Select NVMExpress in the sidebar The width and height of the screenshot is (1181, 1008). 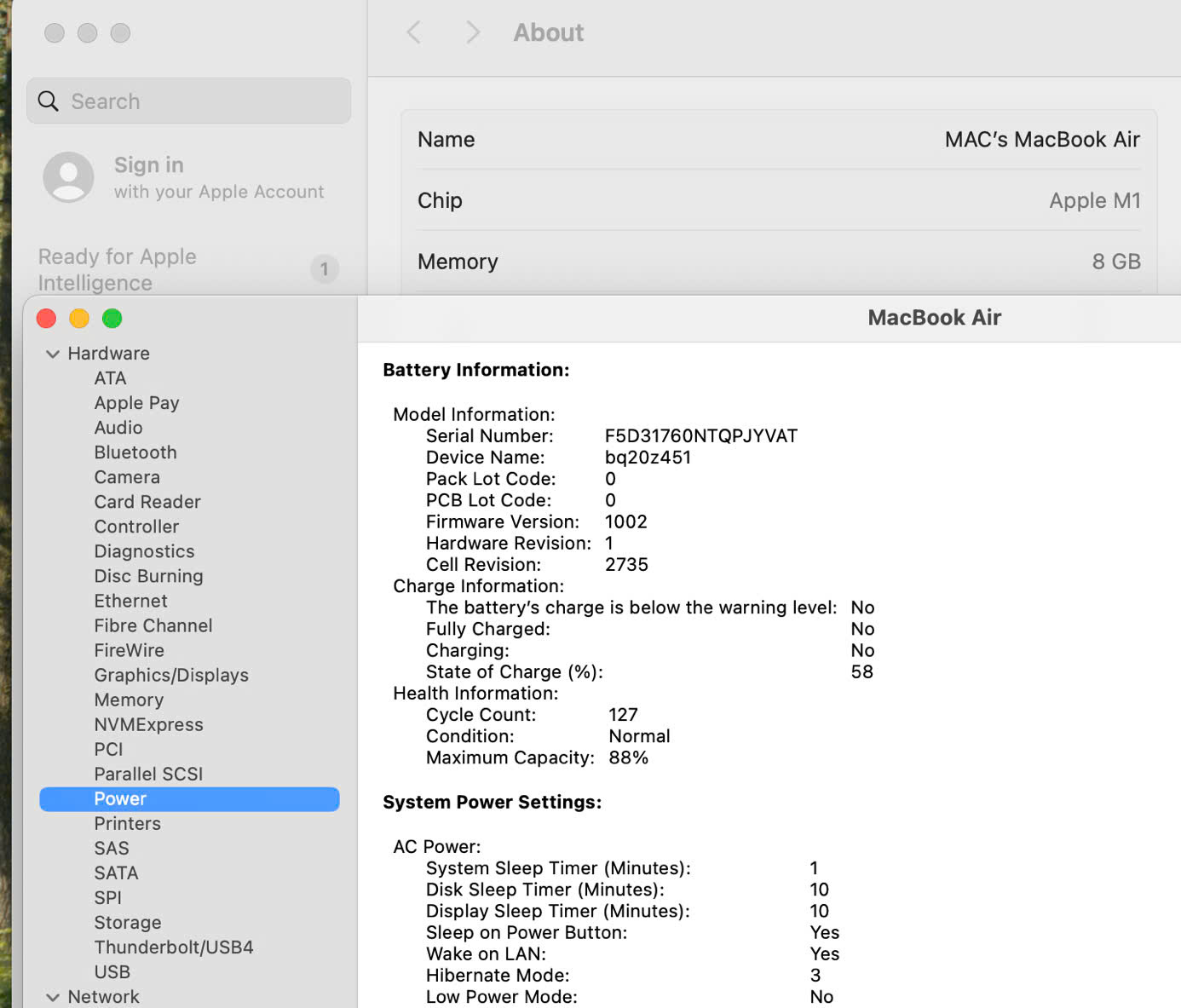148,724
